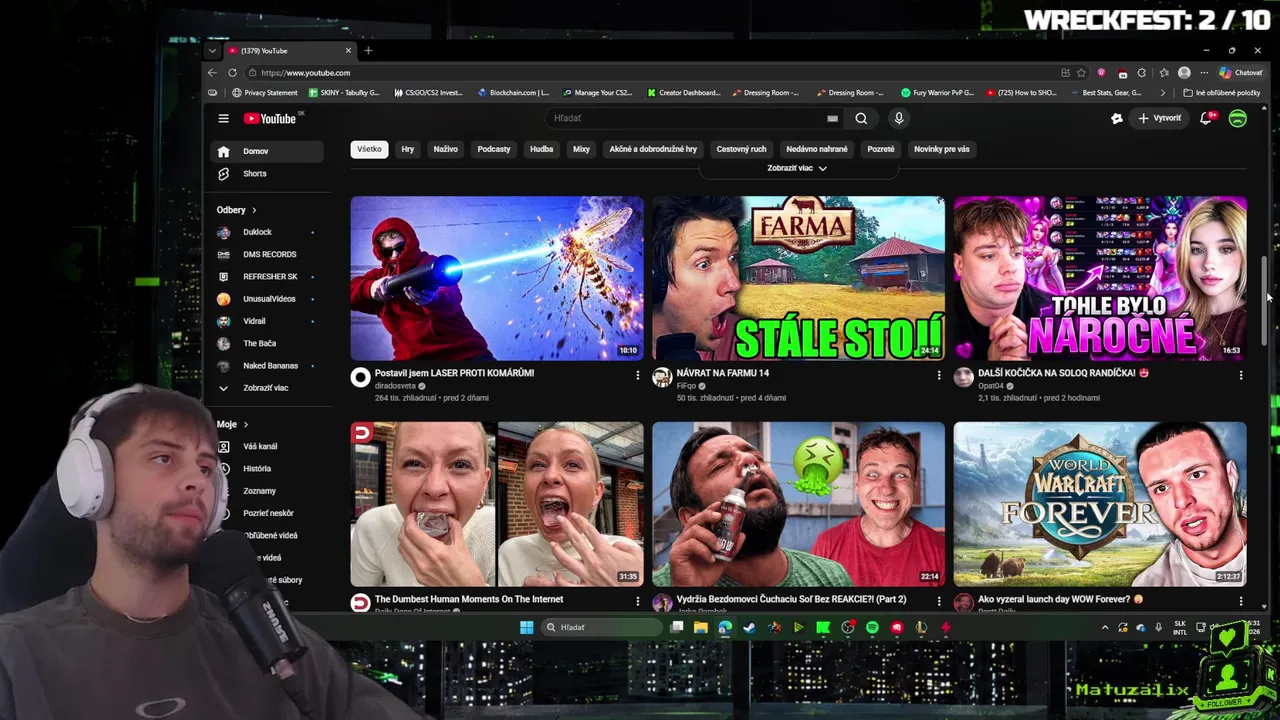The height and width of the screenshot is (720, 1280).
Task: Click the Vytvoriť create button
Action: pyautogui.click(x=1159, y=118)
